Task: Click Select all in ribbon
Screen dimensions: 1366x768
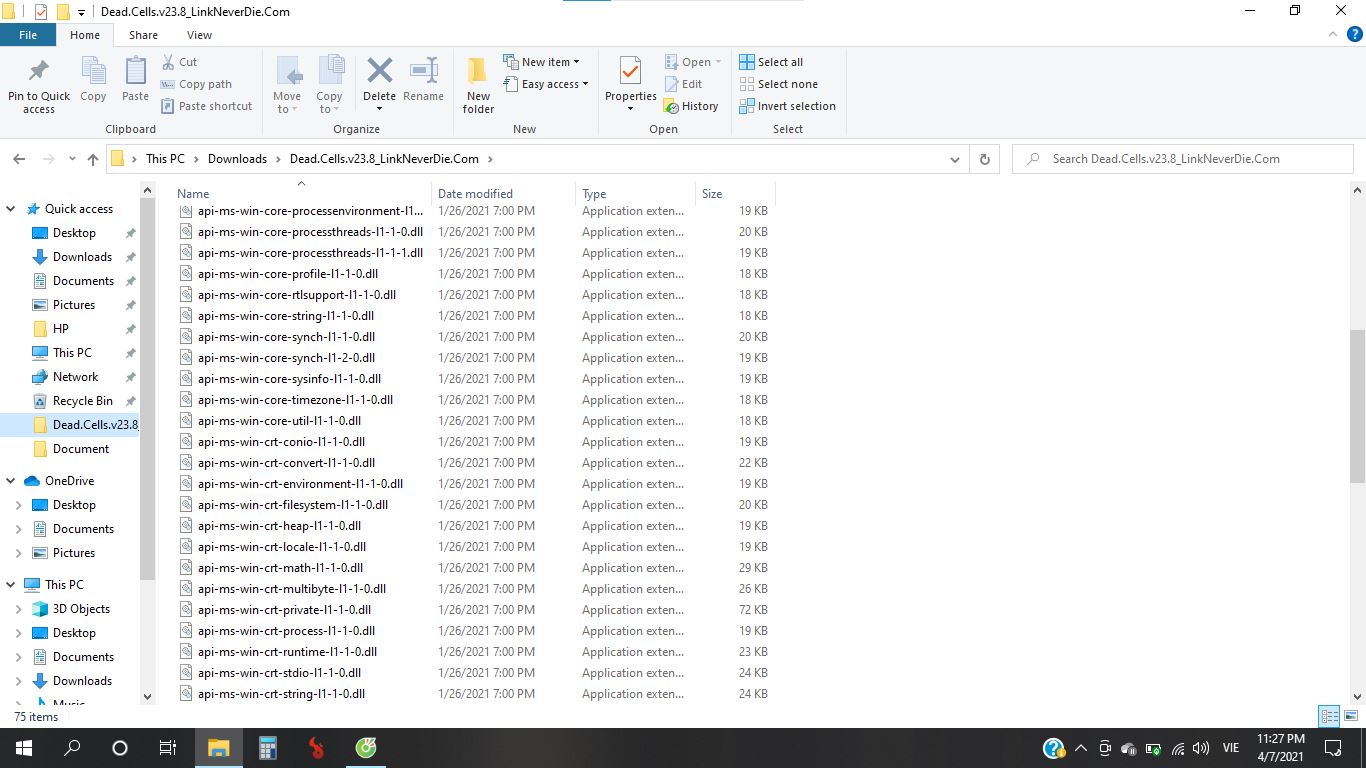Action: click(771, 62)
